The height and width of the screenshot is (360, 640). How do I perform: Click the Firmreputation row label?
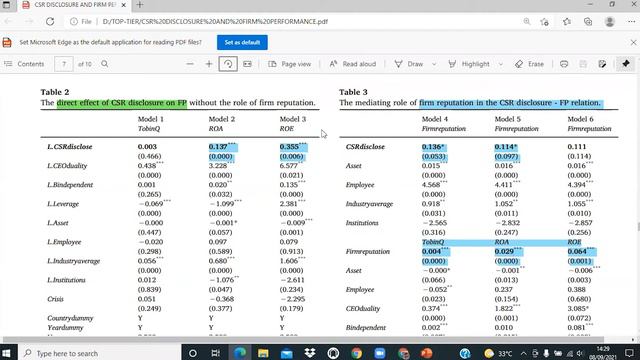[367, 251]
